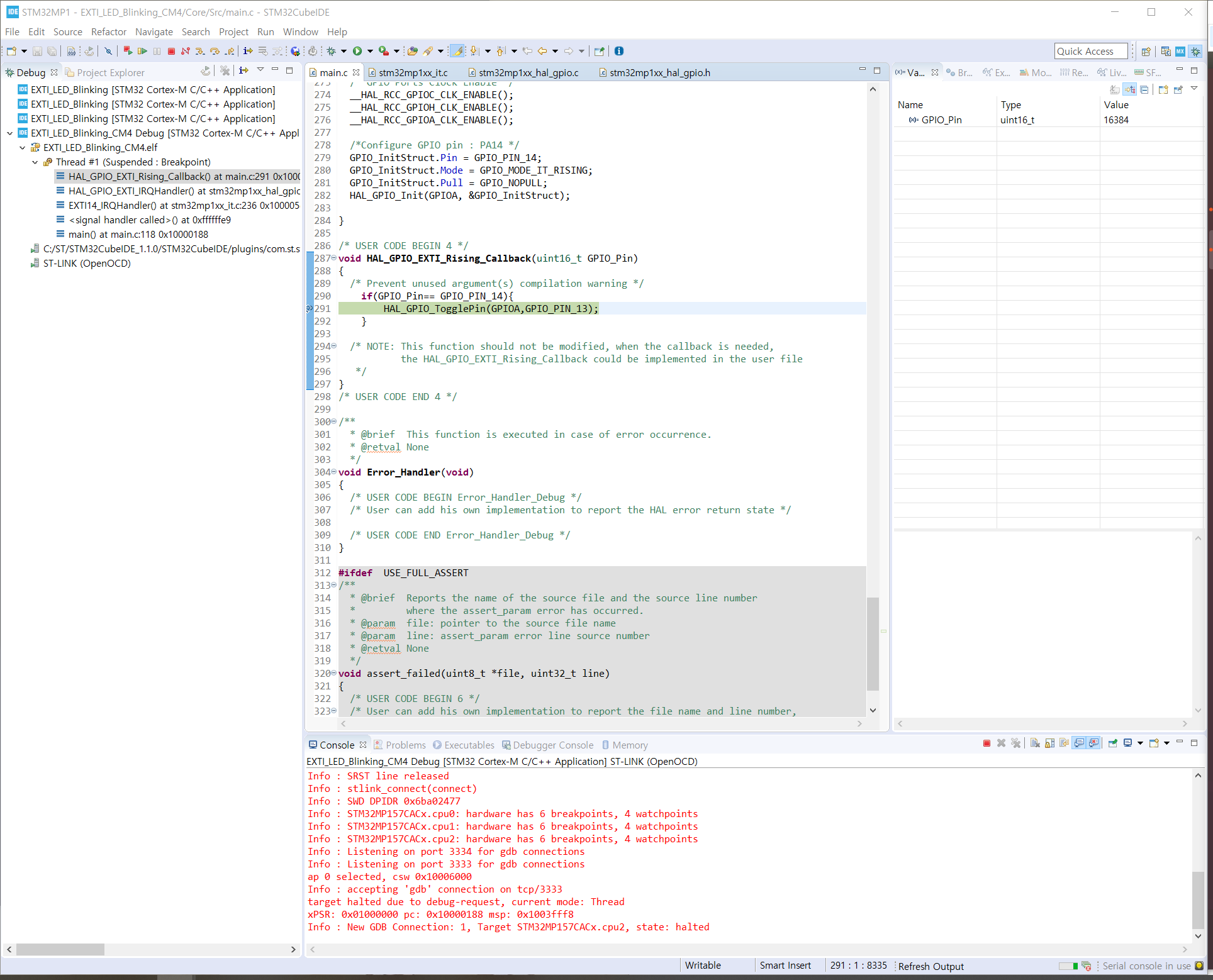The image size is (1213, 980).
Task: Select ST-LINK (OpenOCD) process entry
Action: [81, 264]
